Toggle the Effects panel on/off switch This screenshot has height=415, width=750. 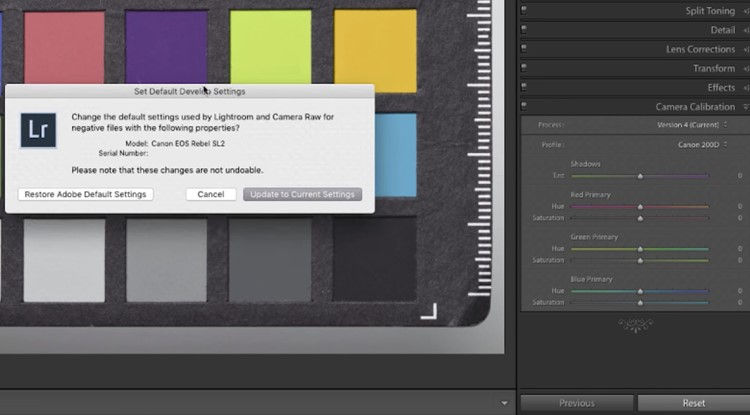pos(524,87)
